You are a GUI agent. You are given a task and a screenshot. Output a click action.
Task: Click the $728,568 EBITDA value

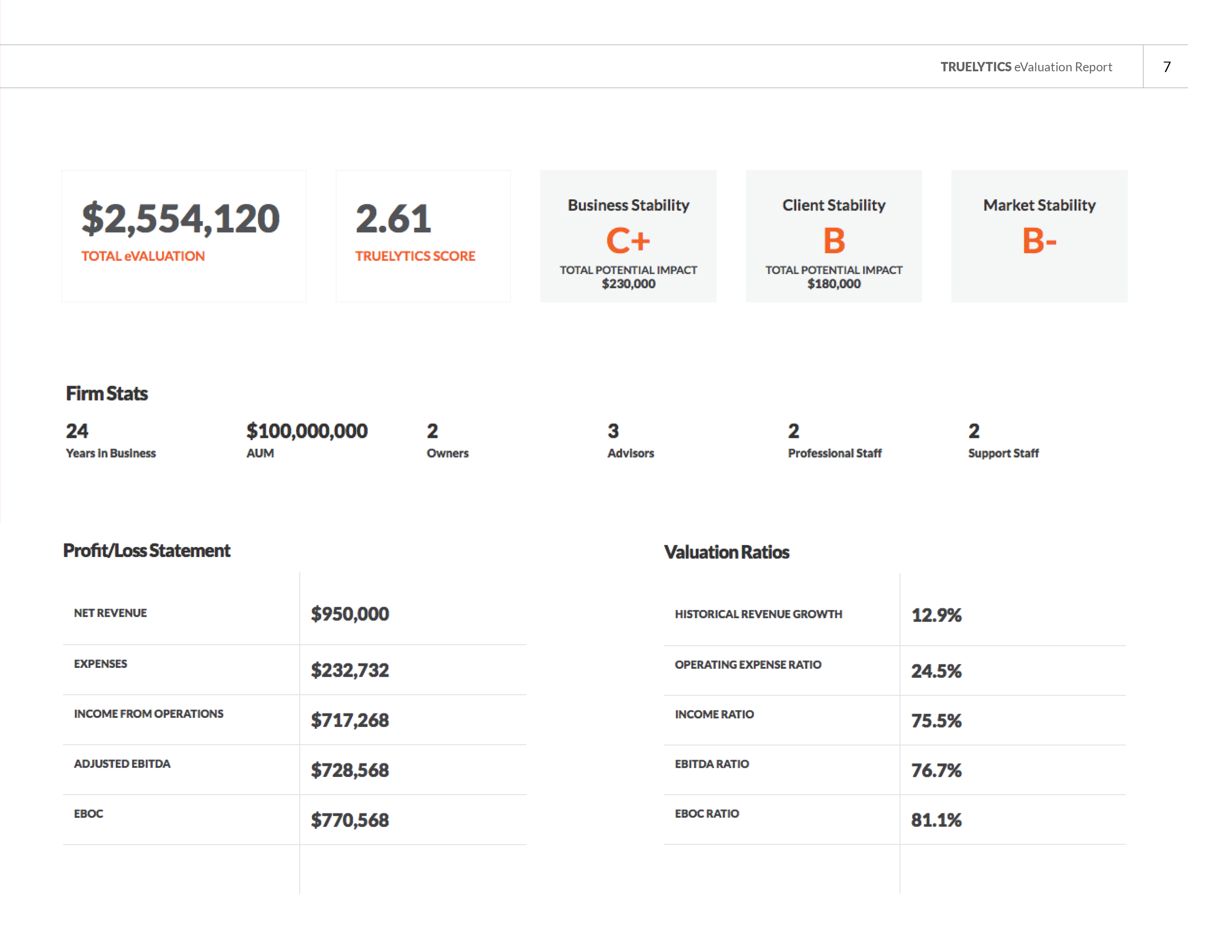(x=350, y=771)
